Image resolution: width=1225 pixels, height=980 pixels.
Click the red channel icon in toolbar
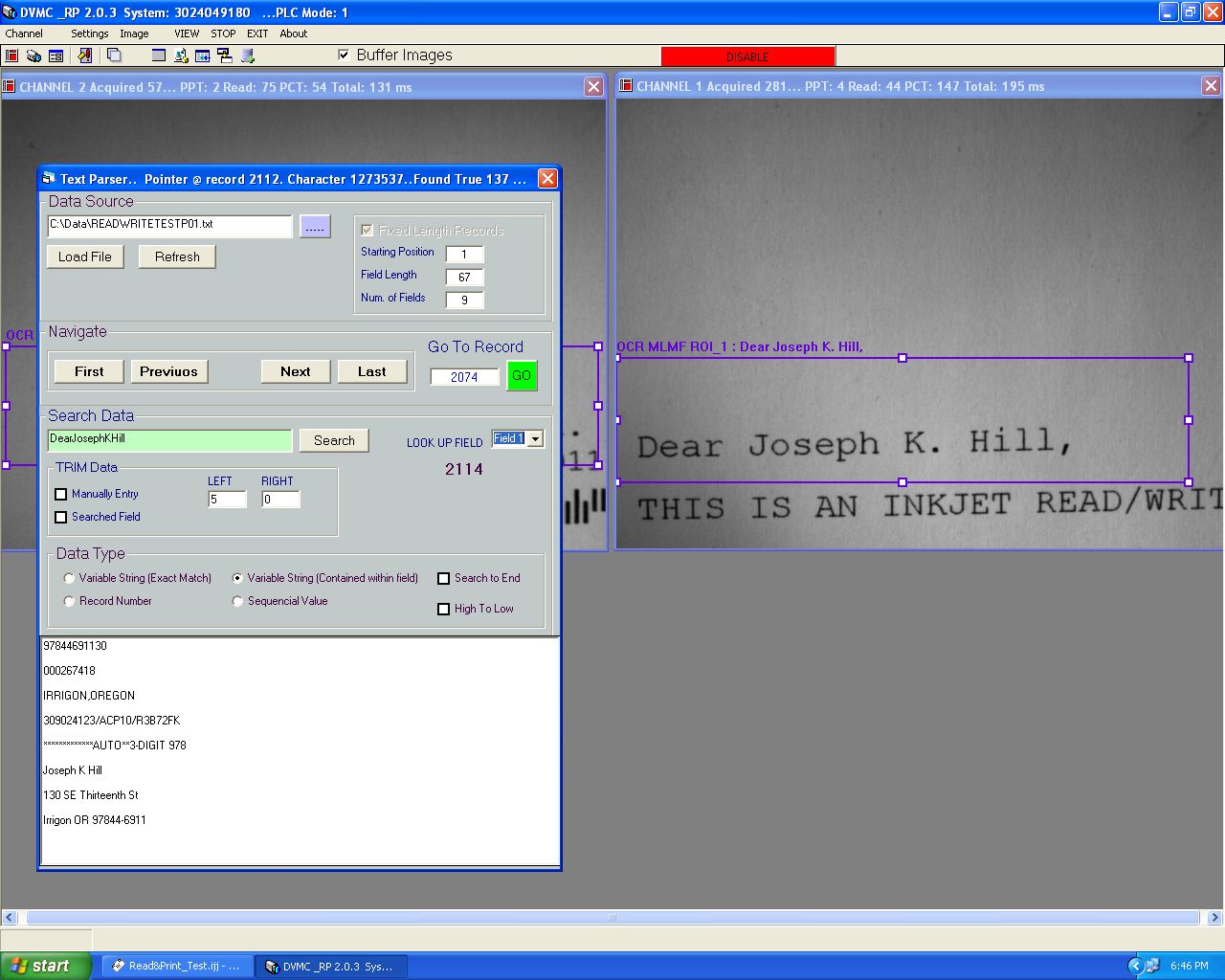(12, 56)
